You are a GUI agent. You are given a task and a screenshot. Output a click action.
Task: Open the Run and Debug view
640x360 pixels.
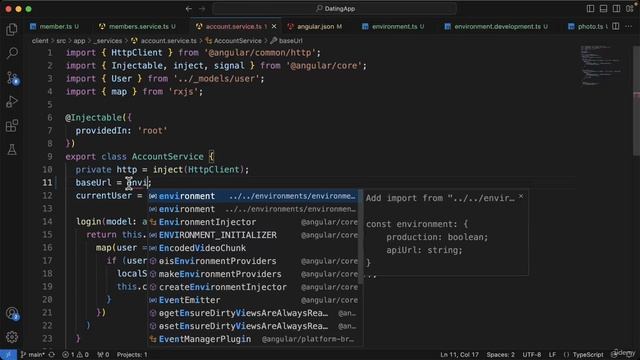(12, 102)
